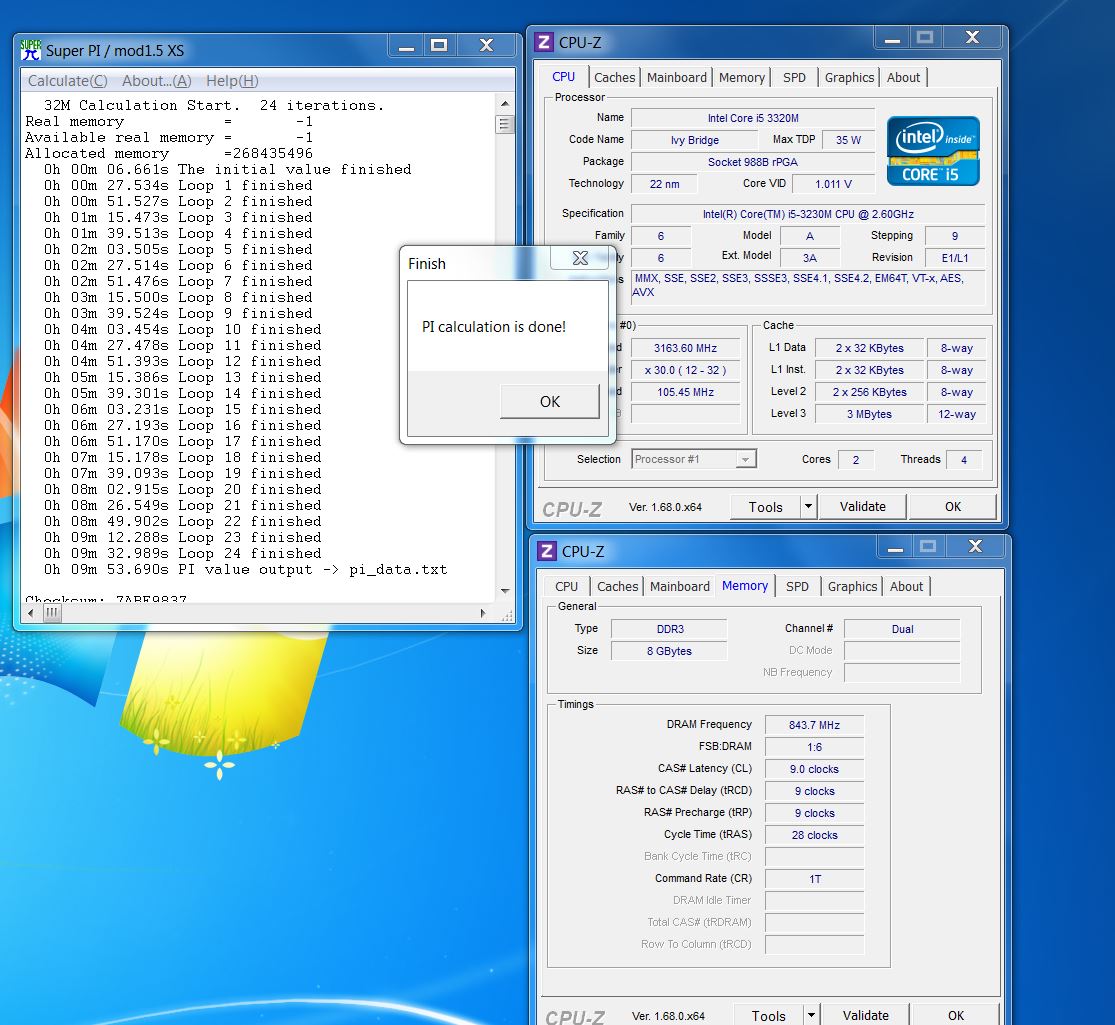Viewport: 1115px width, 1025px height.
Task: Click the 'Dual' channel value
Action: (902, 629)
